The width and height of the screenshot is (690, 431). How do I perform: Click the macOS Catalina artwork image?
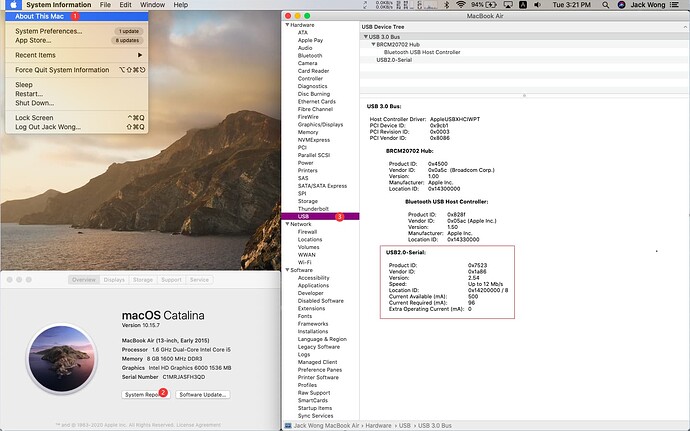click(62, 359)
